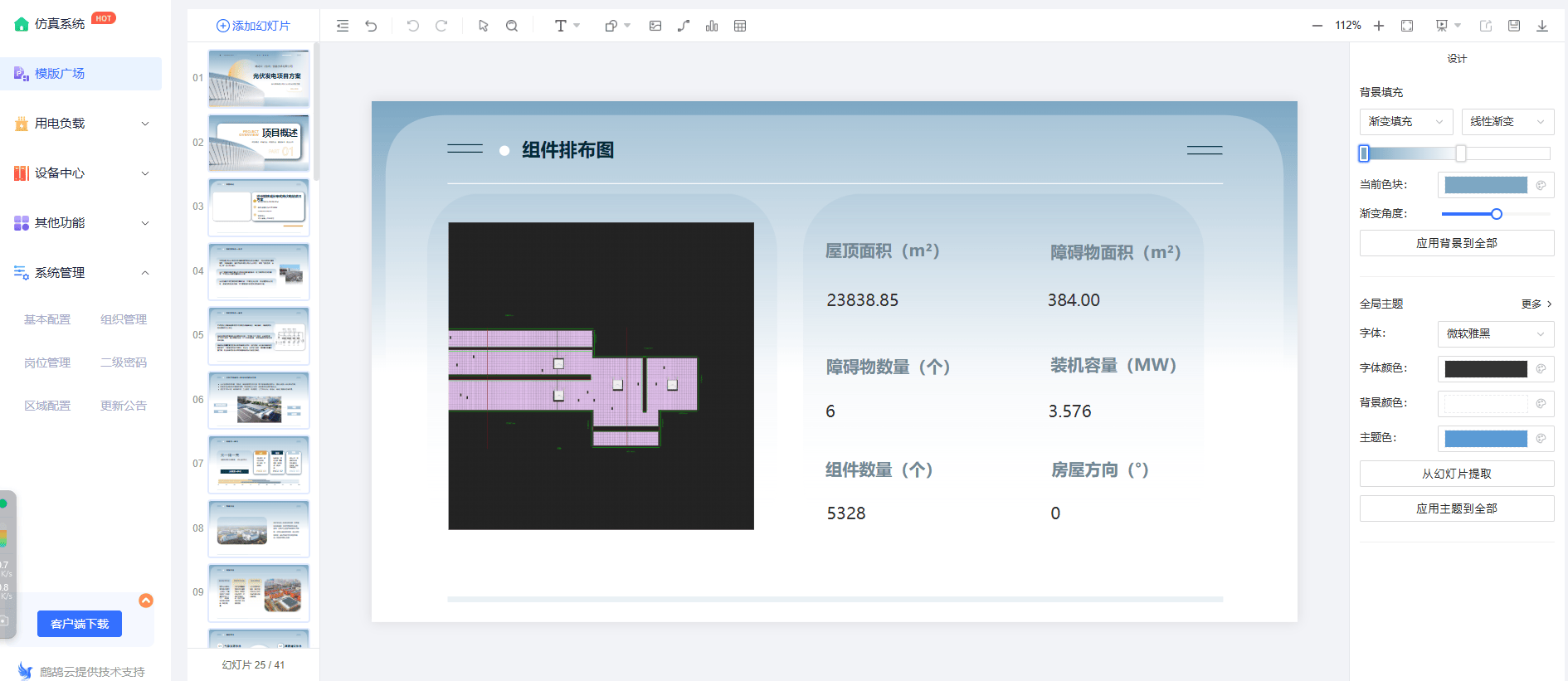Open the text tool dropdown arrow

[x=577, y=26]
